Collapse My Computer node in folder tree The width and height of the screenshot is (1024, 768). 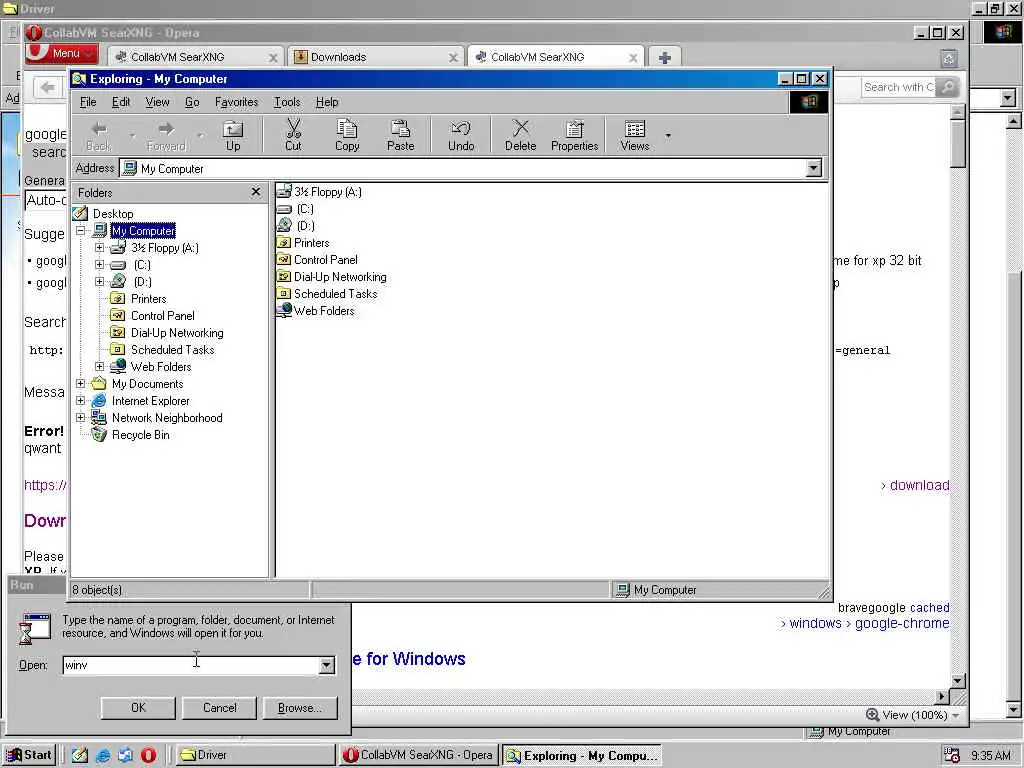[80, 231]
